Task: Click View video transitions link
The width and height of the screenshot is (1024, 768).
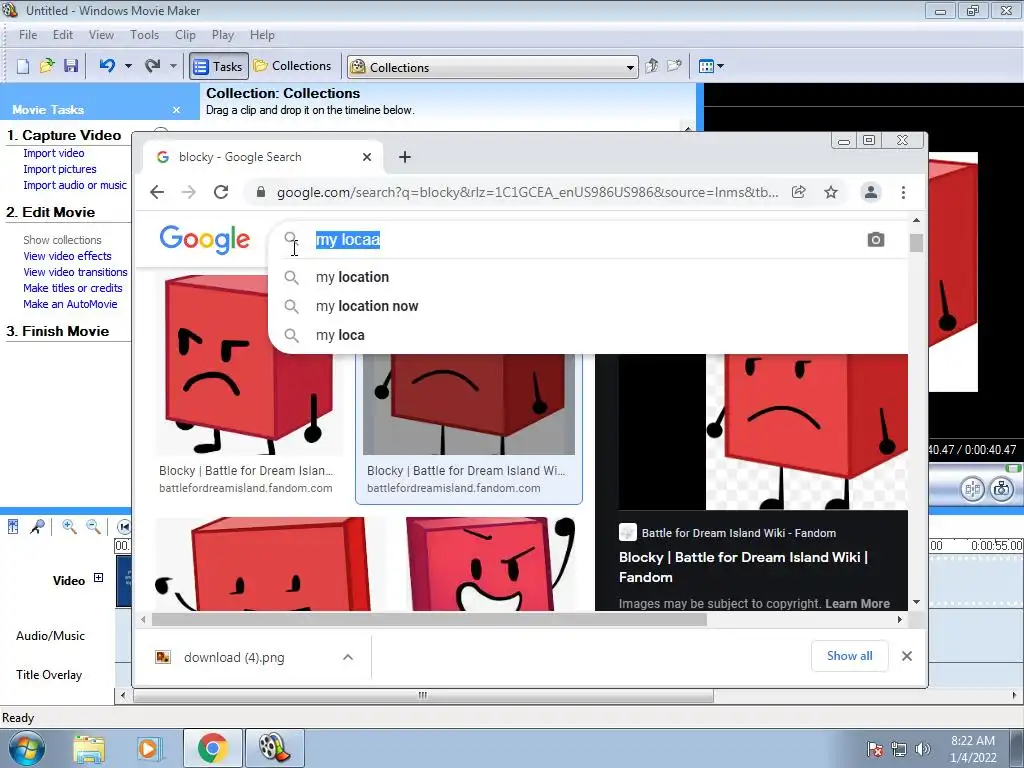Action: click(75, 272)
